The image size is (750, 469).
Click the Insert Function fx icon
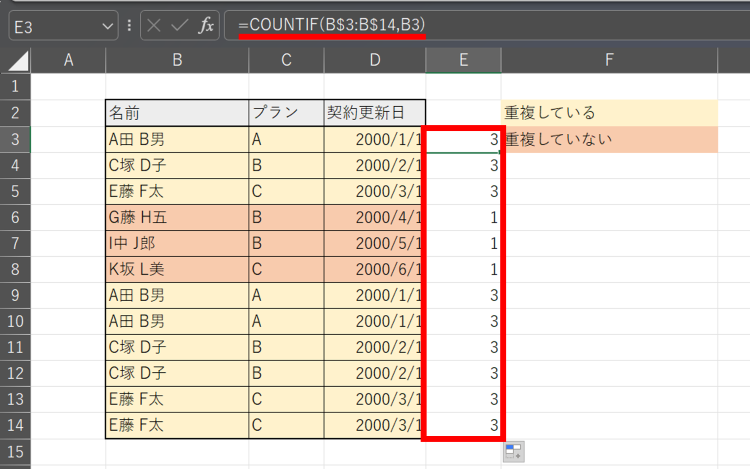(206, 25)
